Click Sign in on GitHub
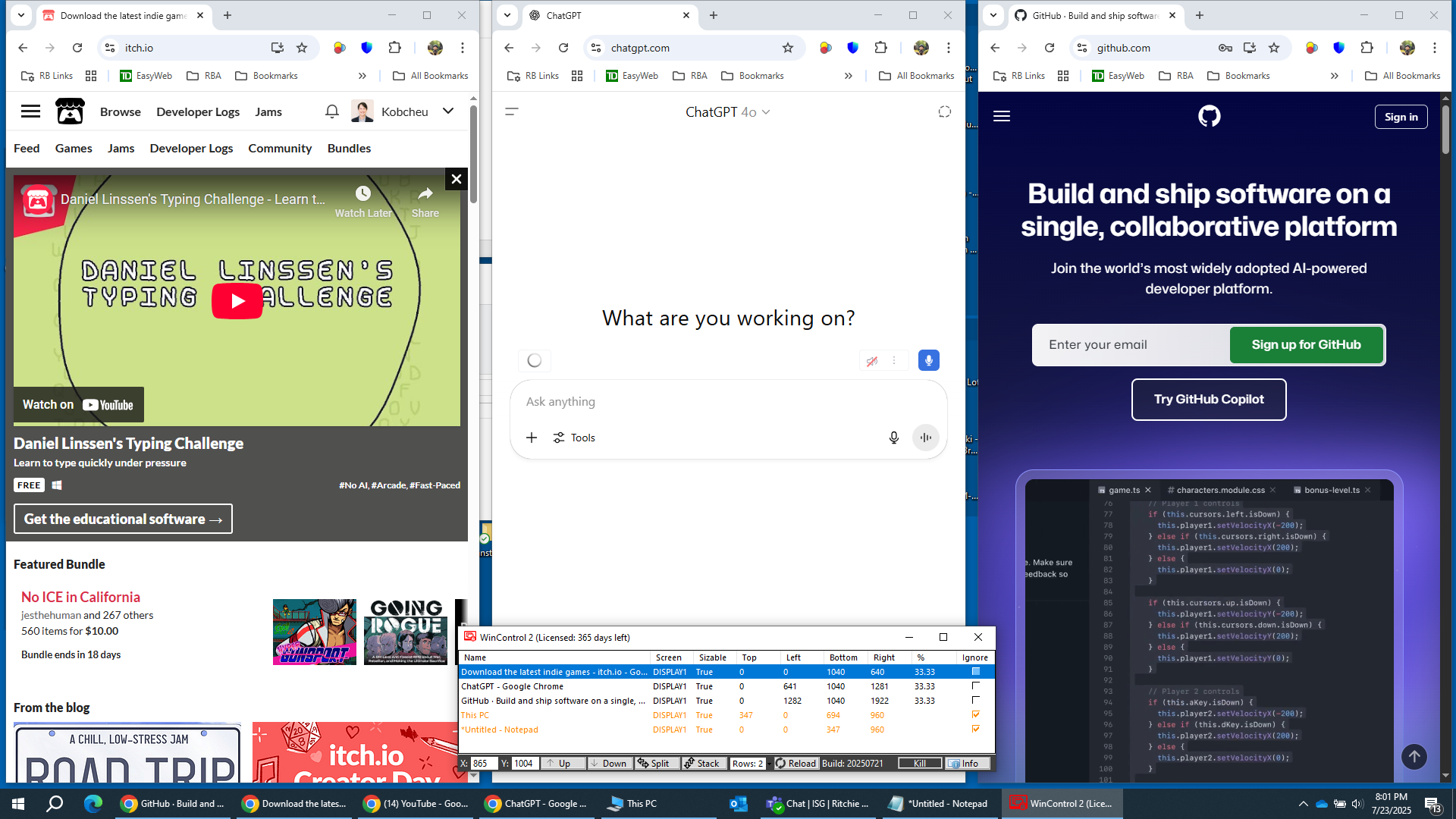The image size is (1456, 819). coord(1401,117)
